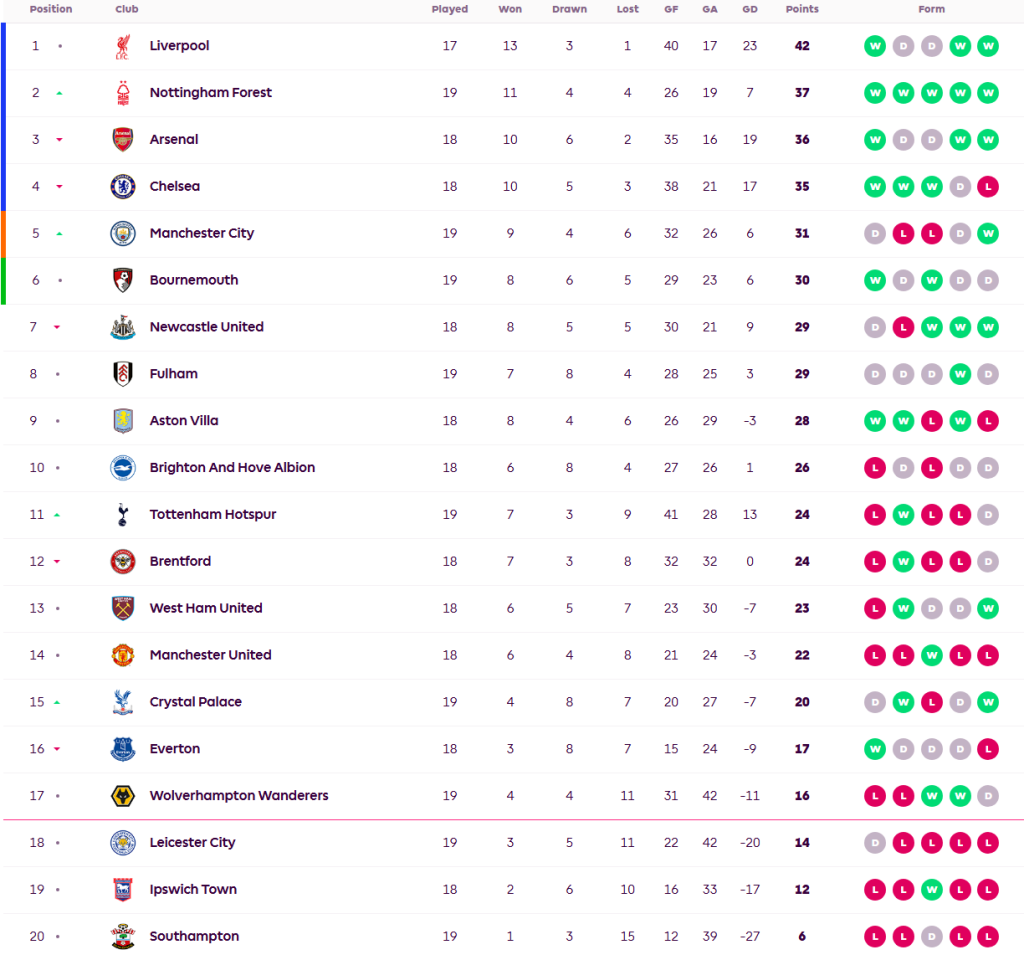The width and height of the screenshot is (1024, 960).
Task: Click the Nottingham Forest club badge
Action: [x=122, y=93]
